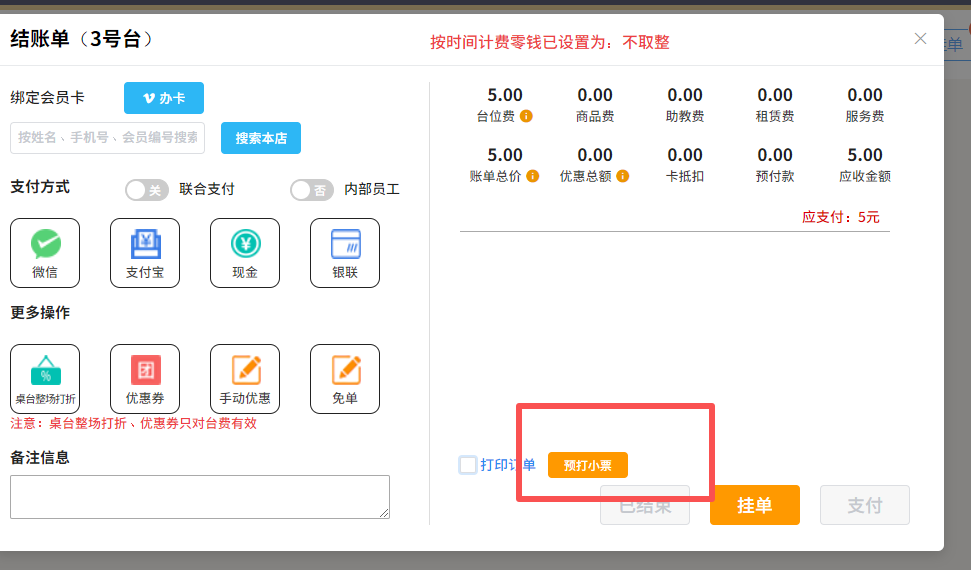Click the orange 挂单 button
The width and height of the screenshot is (971, 570).
coord(755,505)
